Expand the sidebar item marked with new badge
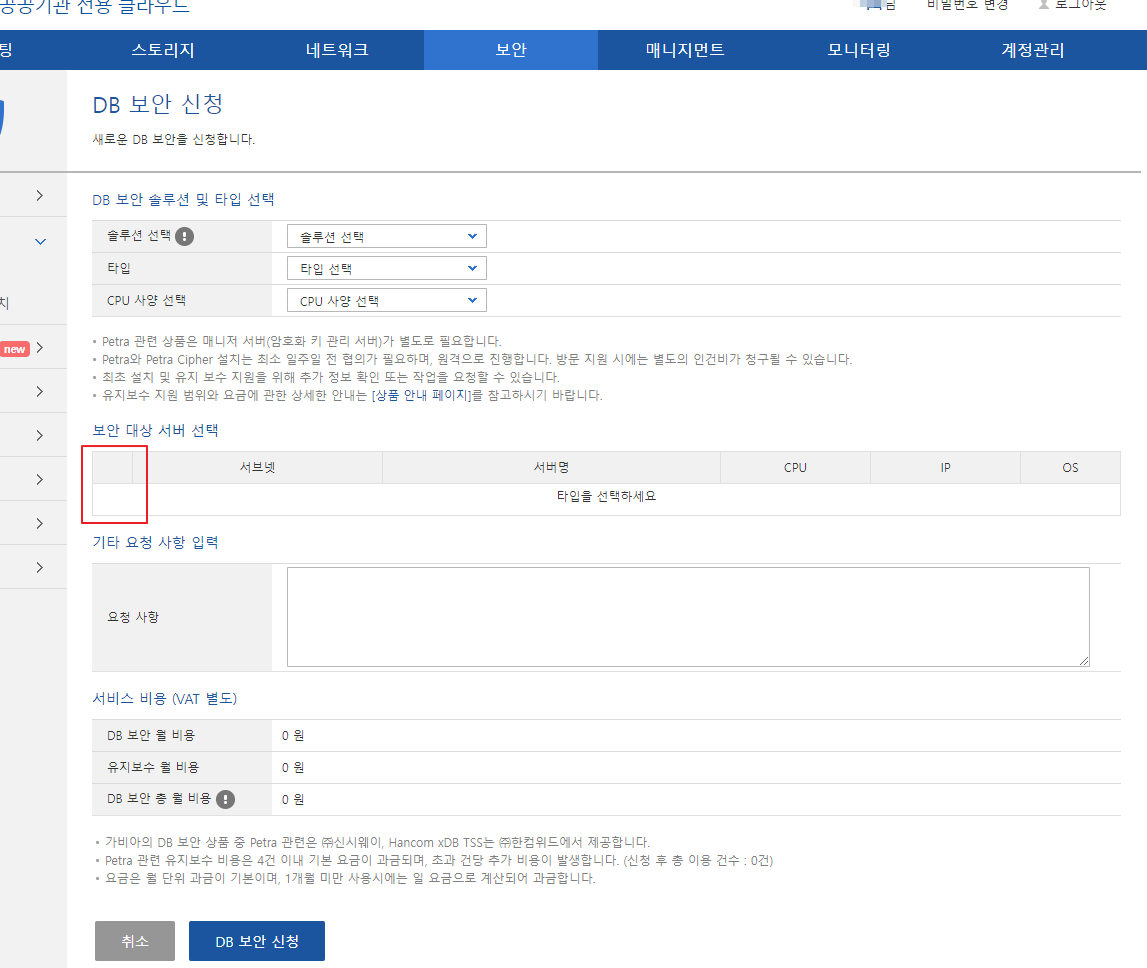This screenshot has height=968, width=1147. click(40, 348)
